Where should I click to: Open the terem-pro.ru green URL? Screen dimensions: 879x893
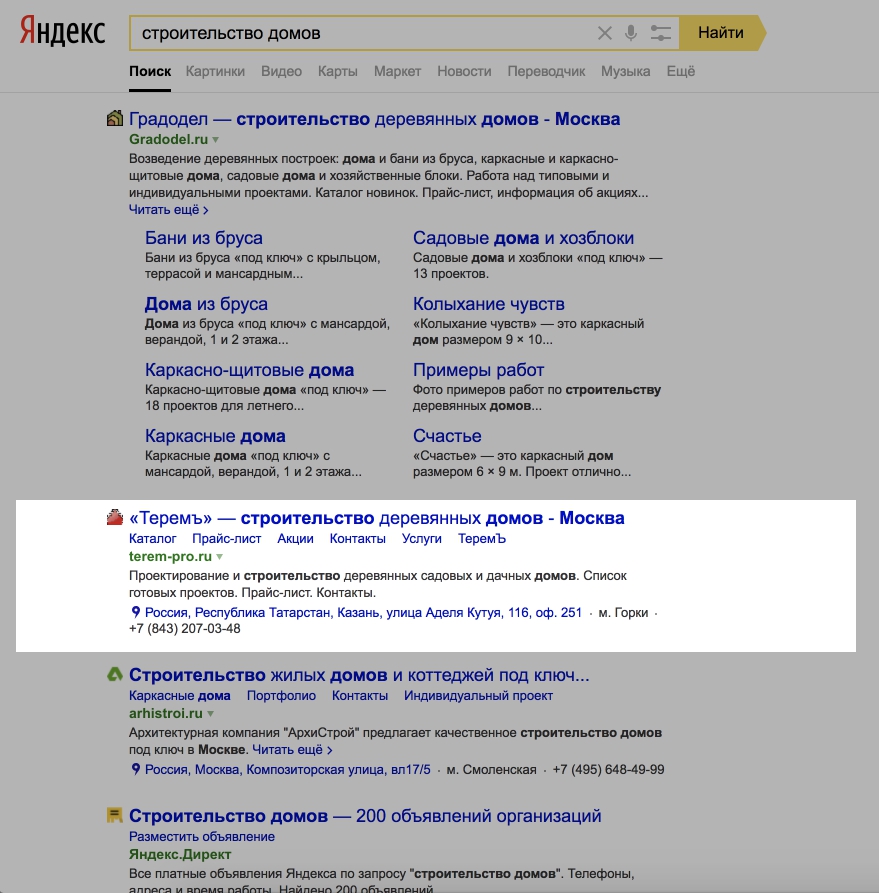pos(170,556)
